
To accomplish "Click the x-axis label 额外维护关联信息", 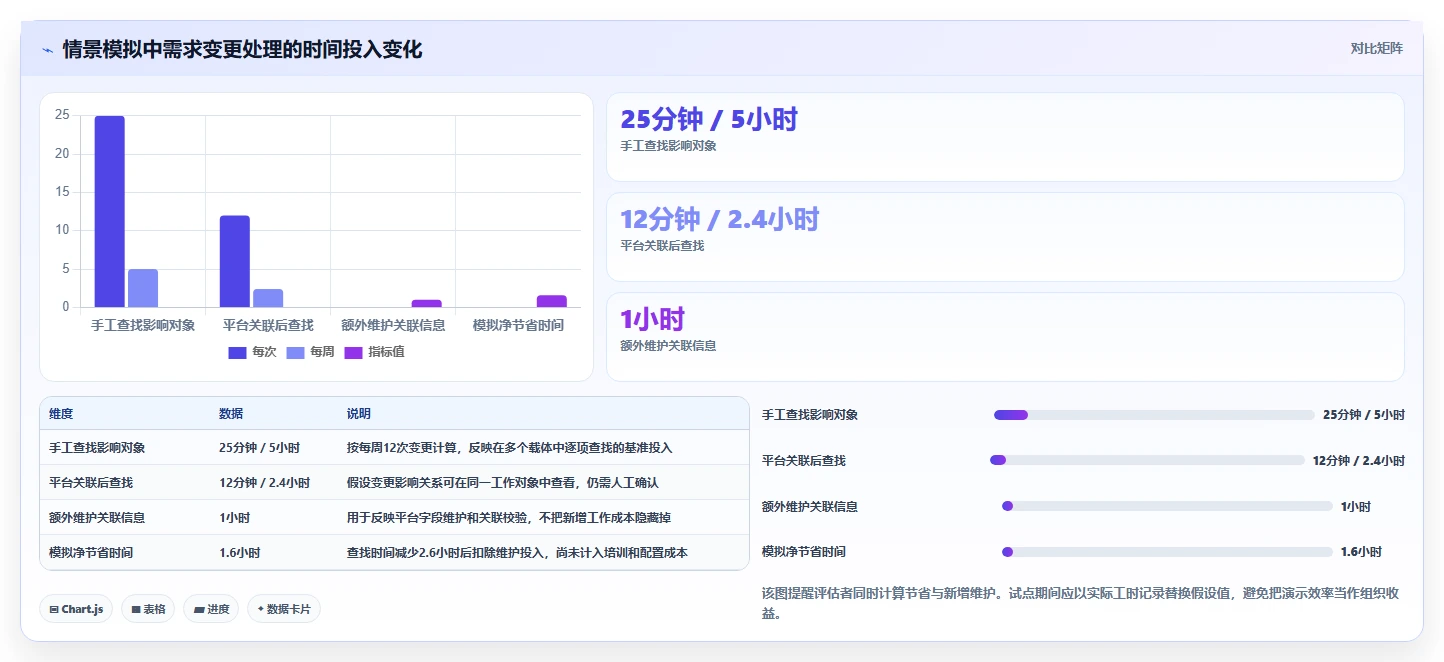I will pyautogui.click(x=393, y=325).
